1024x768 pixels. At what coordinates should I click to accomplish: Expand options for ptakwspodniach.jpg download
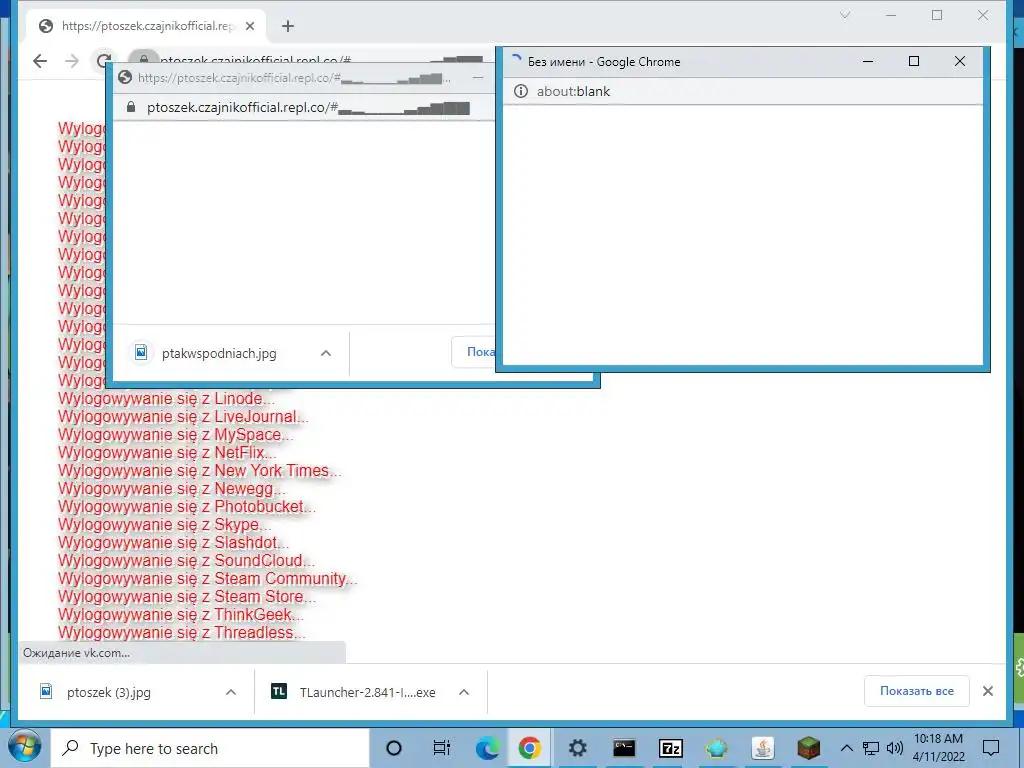(326, 353)
